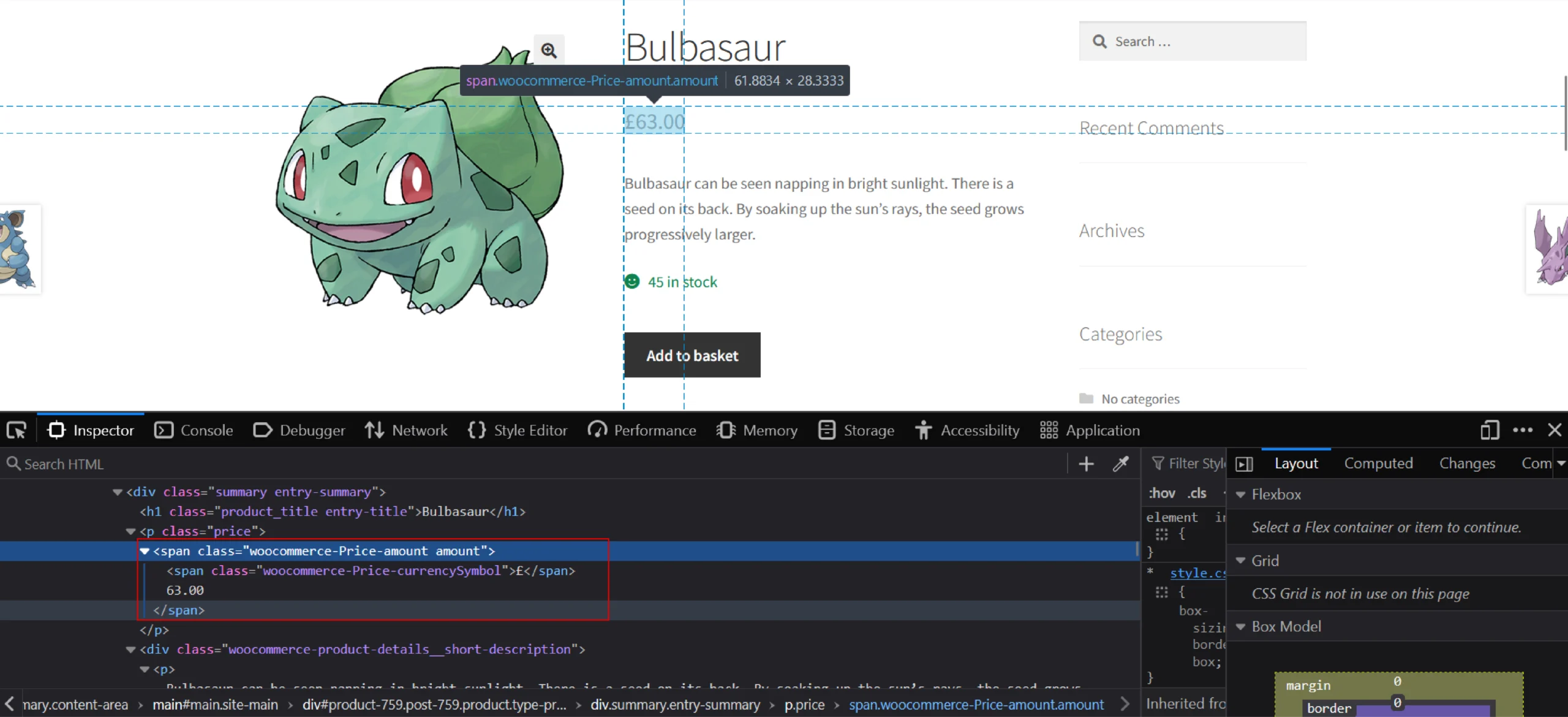Click the No categories folder icon
Image resolution: width=1568 pixels, height=717 pixels.
click(1086, 399)
